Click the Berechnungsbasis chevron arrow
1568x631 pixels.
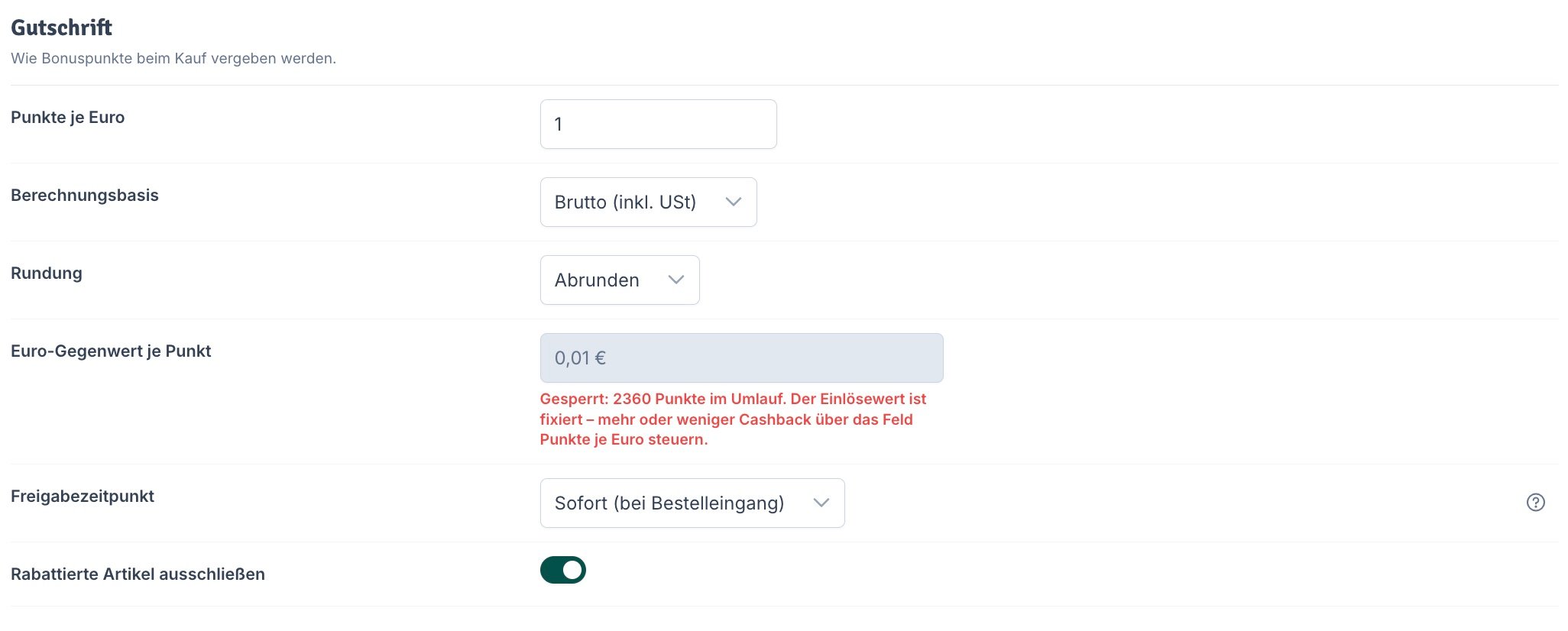coord(734,202)
